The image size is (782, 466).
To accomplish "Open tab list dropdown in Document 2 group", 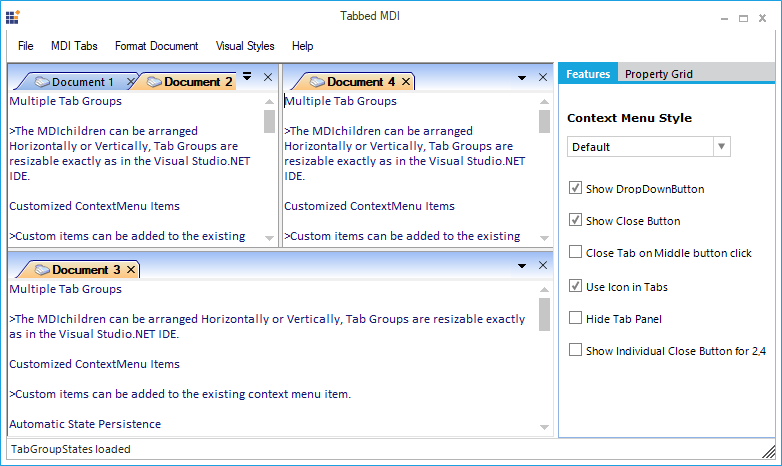I will point(247,76).
